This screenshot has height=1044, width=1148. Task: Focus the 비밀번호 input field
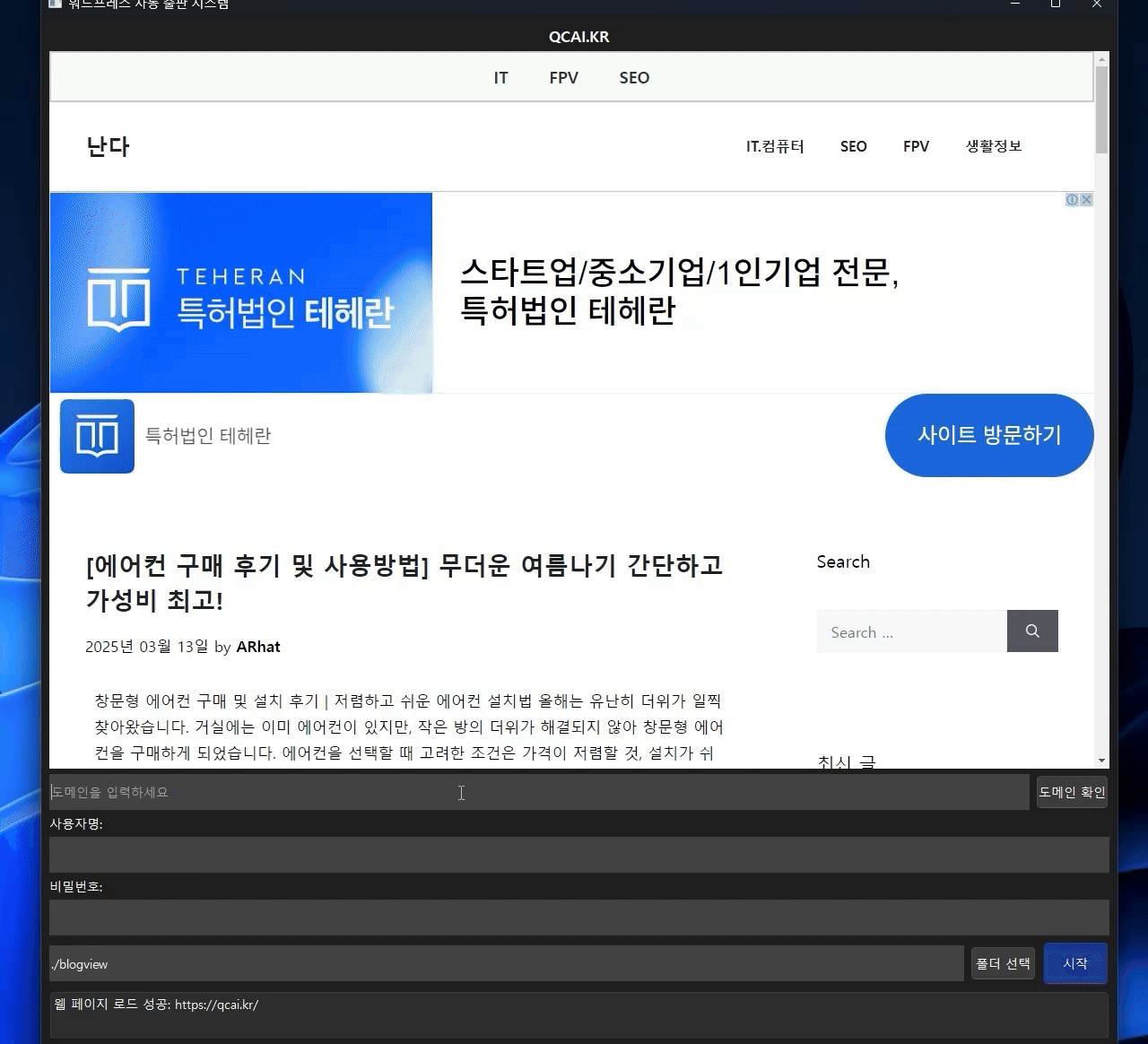[578, 918]
